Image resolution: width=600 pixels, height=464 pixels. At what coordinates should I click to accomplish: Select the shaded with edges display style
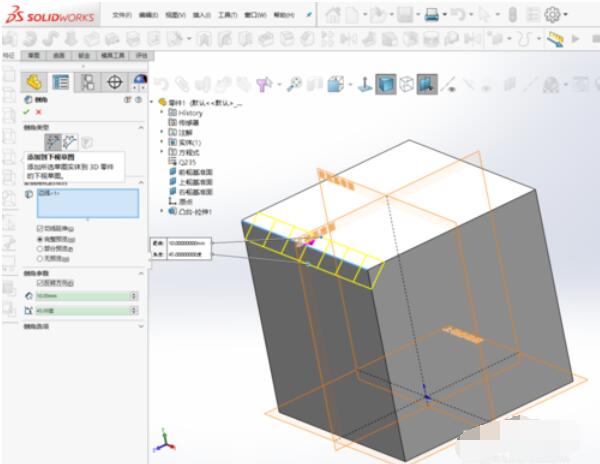(x=386, y=84)
